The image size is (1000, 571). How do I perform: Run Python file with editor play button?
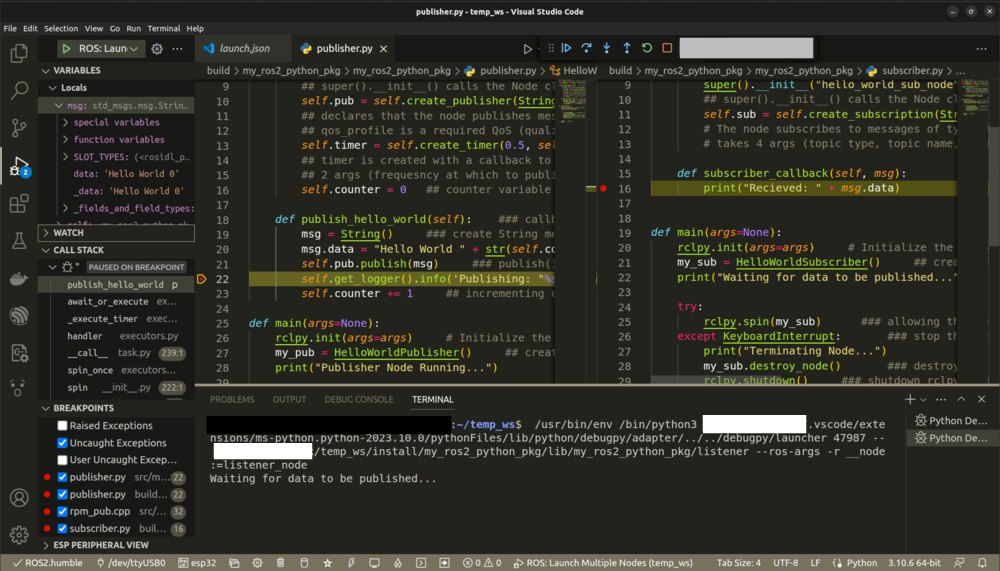527,48
